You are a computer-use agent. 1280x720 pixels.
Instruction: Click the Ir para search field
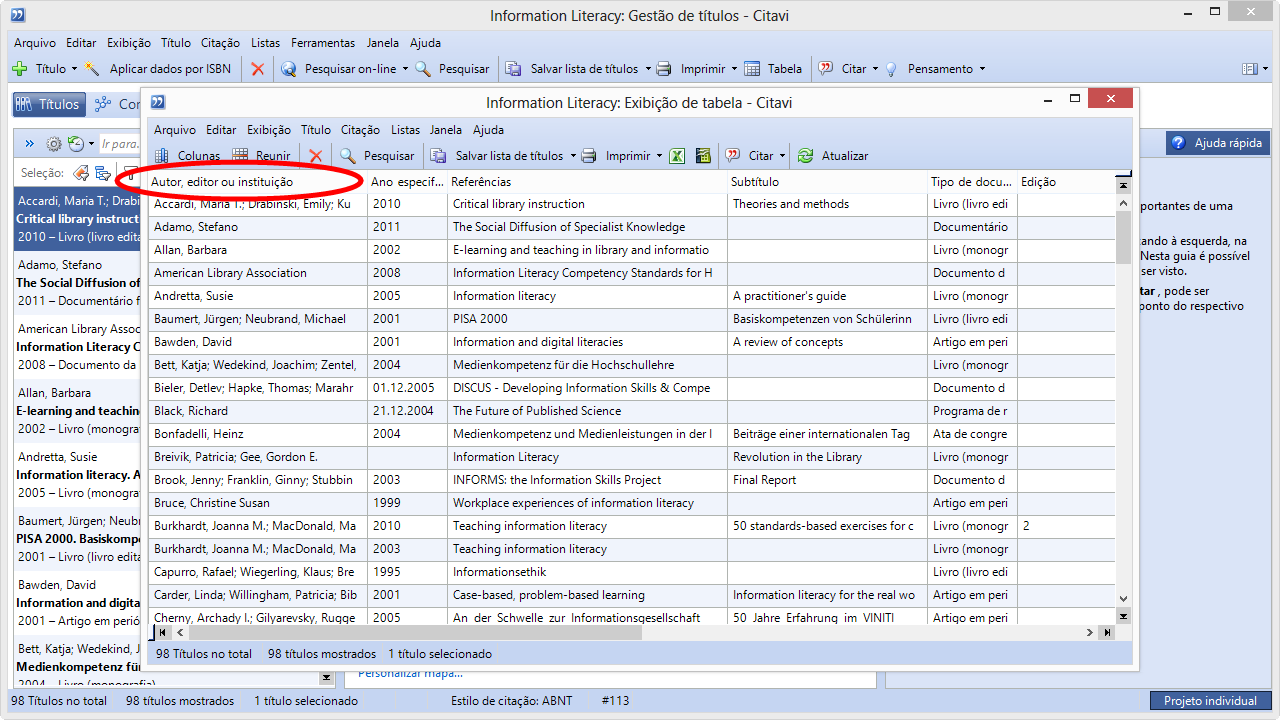coord(120,144)
